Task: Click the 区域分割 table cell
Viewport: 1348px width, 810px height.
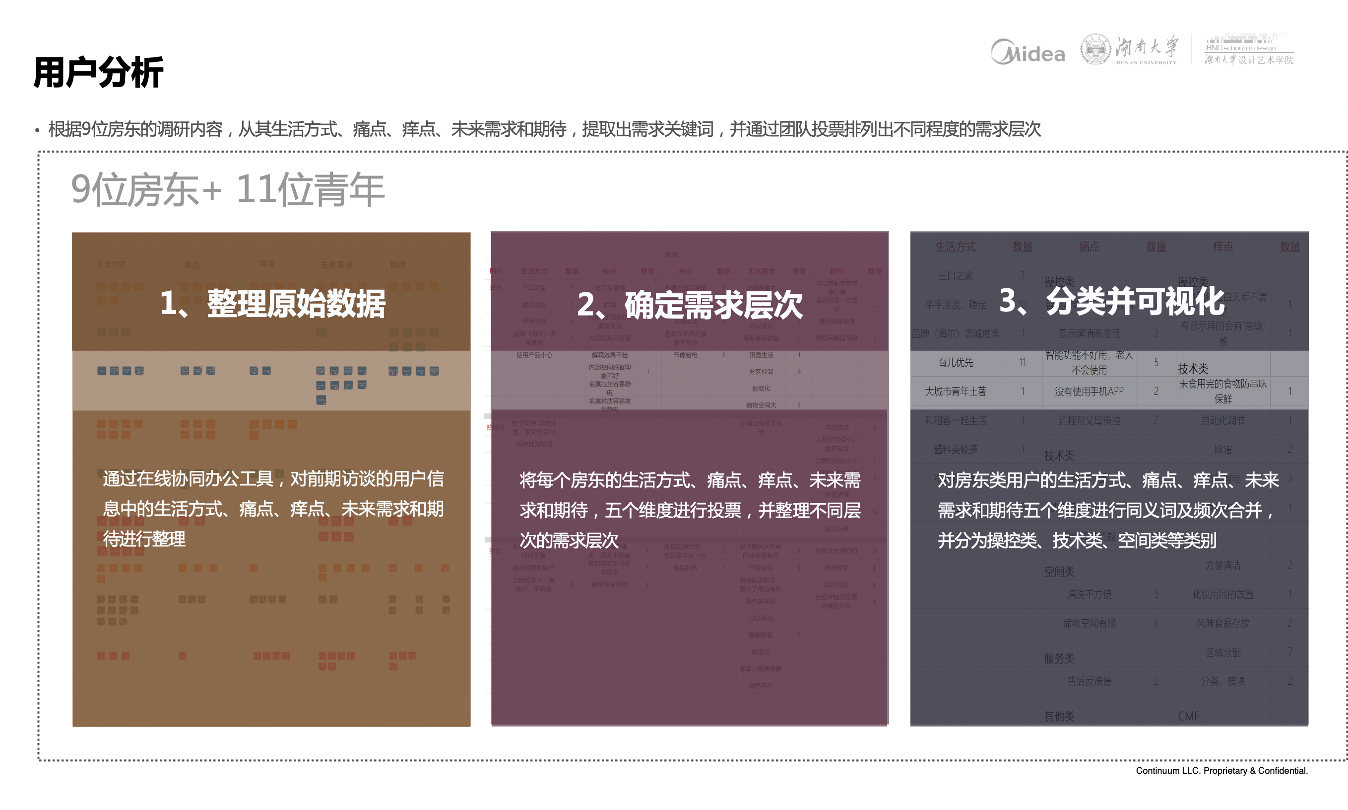Action: [1222, 652]
